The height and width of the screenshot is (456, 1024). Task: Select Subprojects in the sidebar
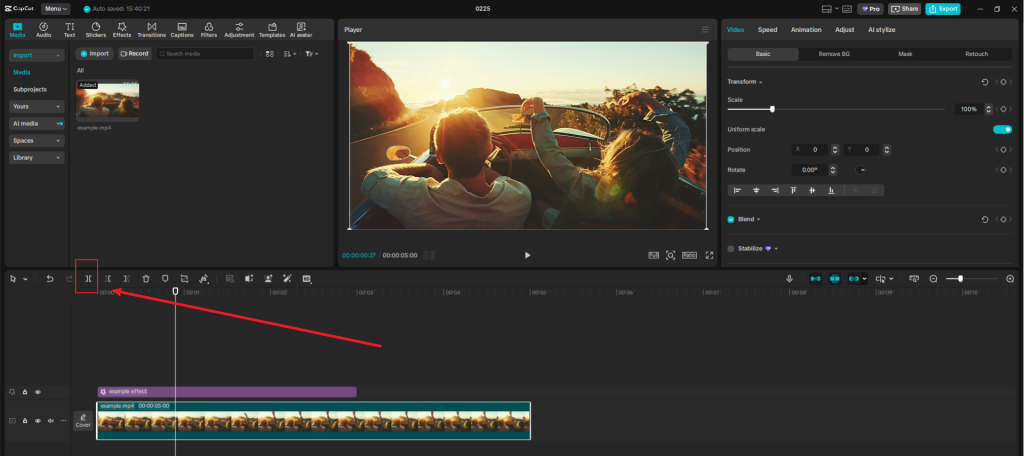pyautogui.click(x=30, y=90)
